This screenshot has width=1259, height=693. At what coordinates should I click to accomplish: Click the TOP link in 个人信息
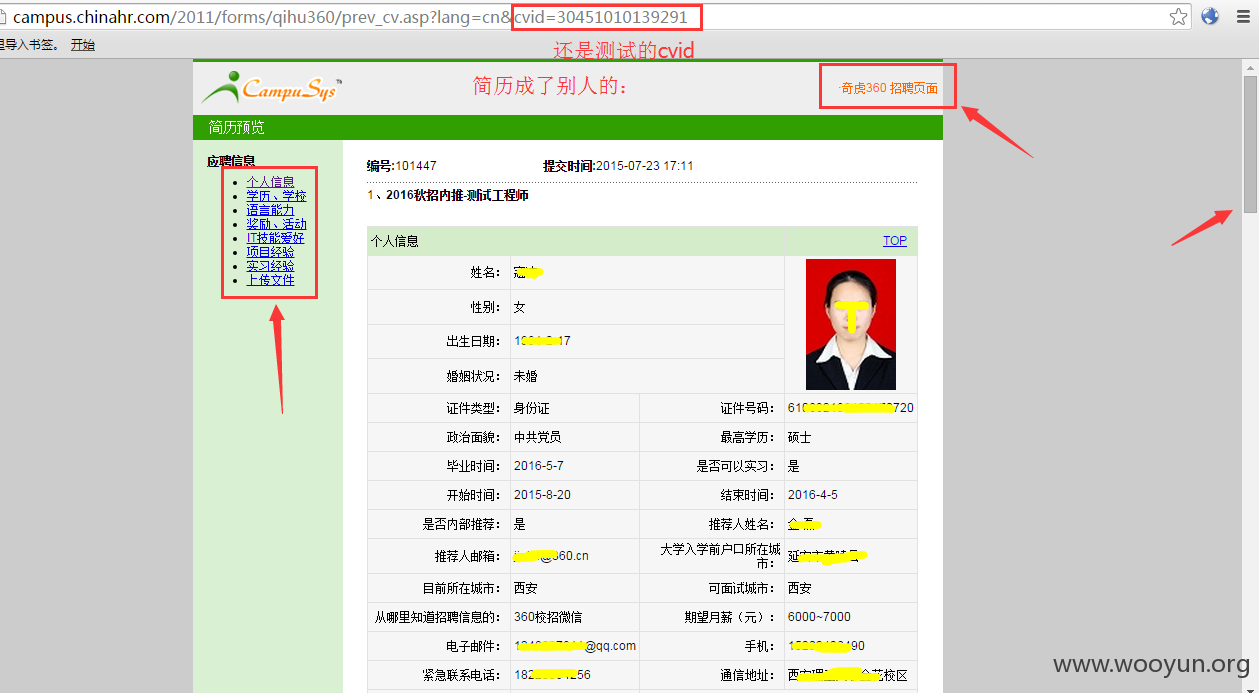tap(895, 241)
